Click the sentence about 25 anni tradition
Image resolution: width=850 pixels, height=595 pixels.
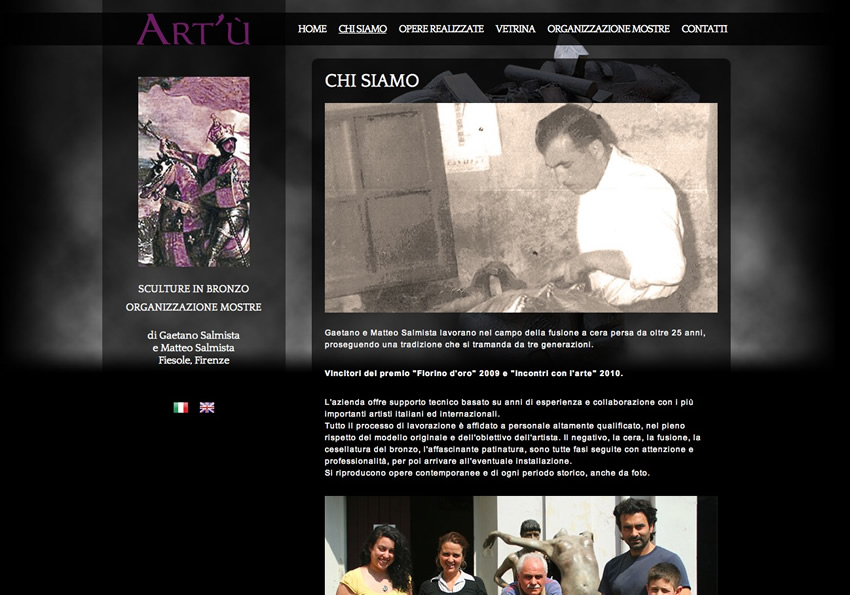[515, 339]
